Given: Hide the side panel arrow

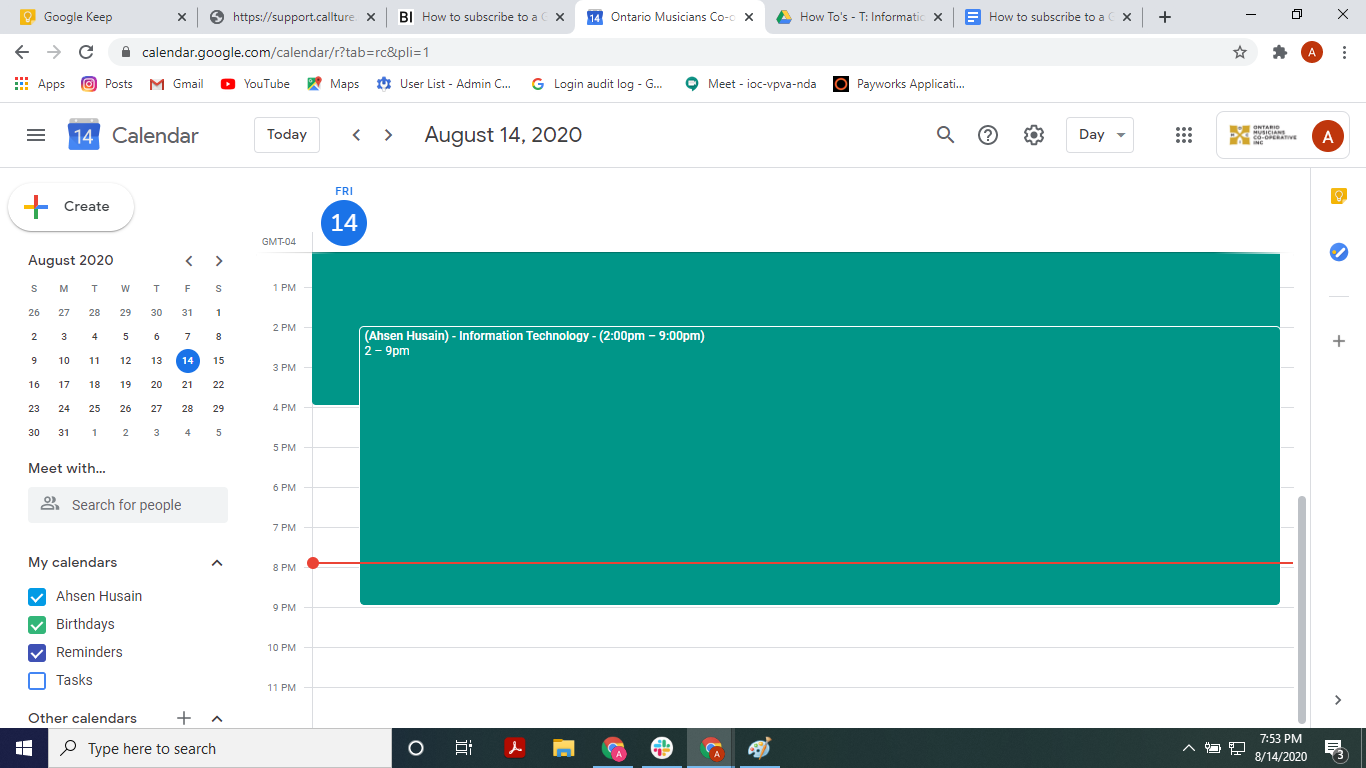Looking at the screenshot, I should pyautogui.click(x=1339, y=700).
